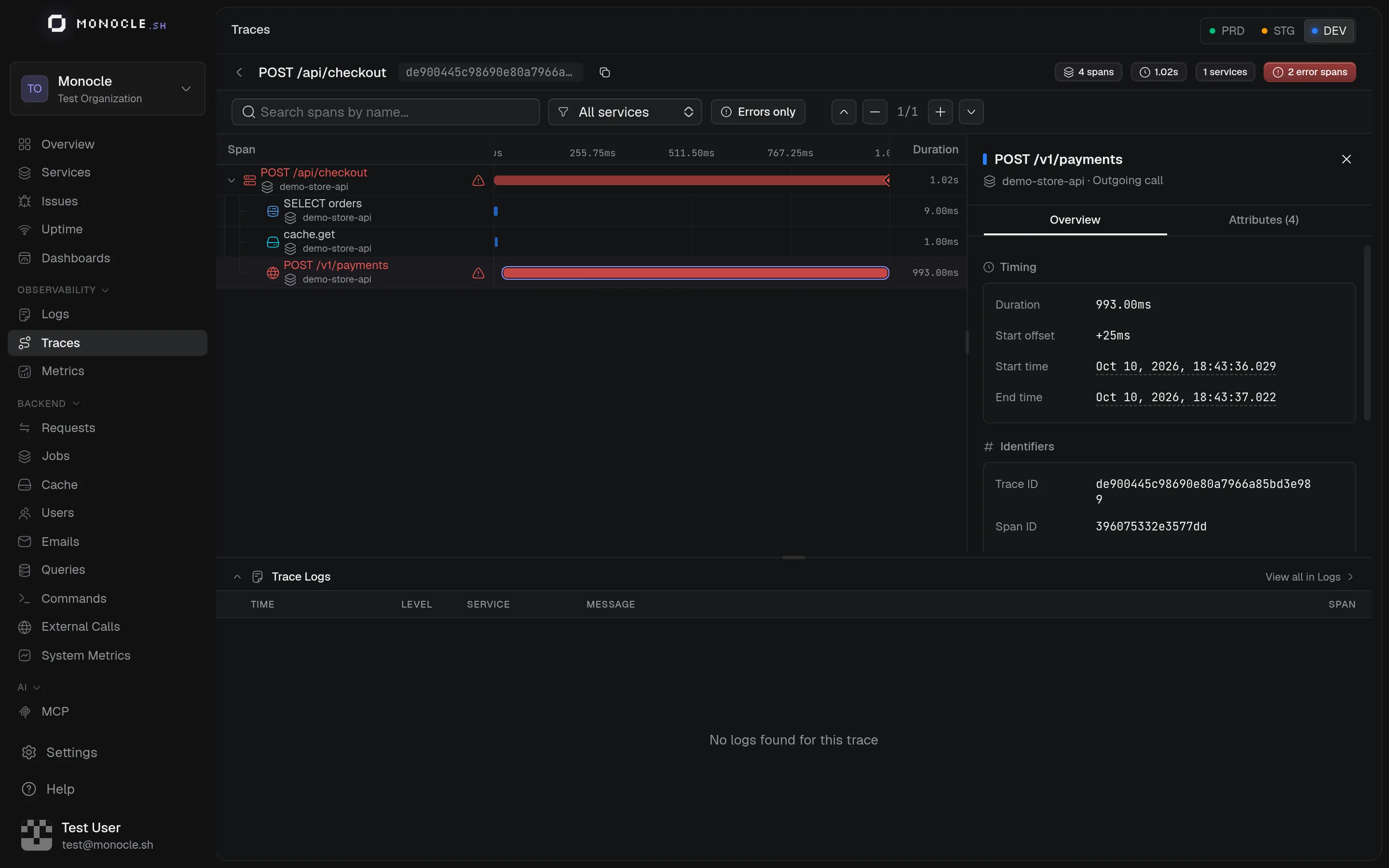This screenshot has width=1389, height=868.
Task: Open Metrics in observability
Action: (108, 371)
